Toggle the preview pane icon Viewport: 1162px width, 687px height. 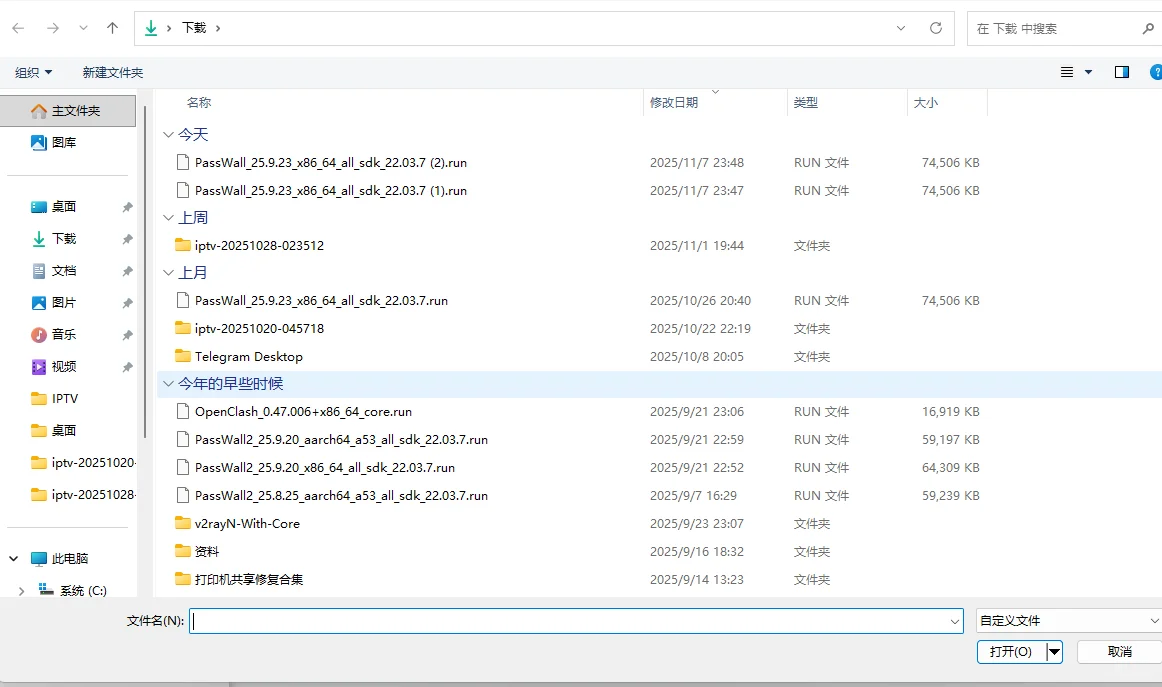tap(1122, 72)
